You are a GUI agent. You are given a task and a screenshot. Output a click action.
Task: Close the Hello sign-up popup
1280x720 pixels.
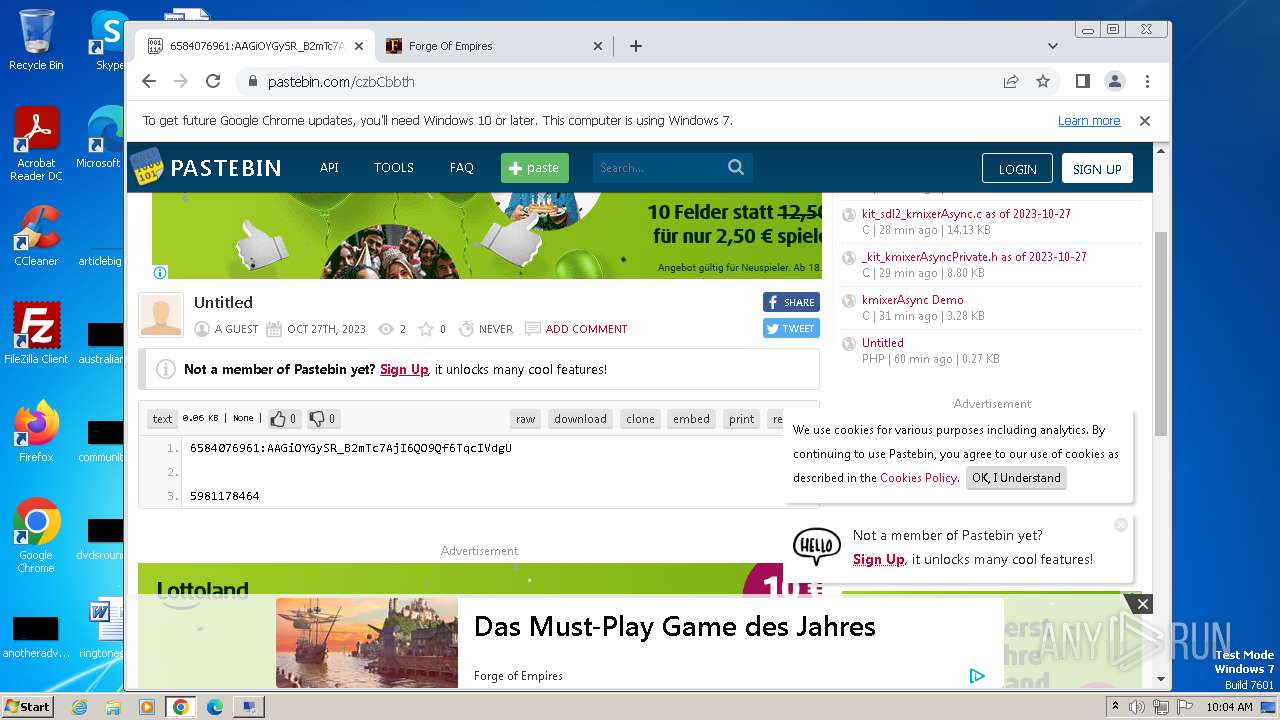point(1121,525)
